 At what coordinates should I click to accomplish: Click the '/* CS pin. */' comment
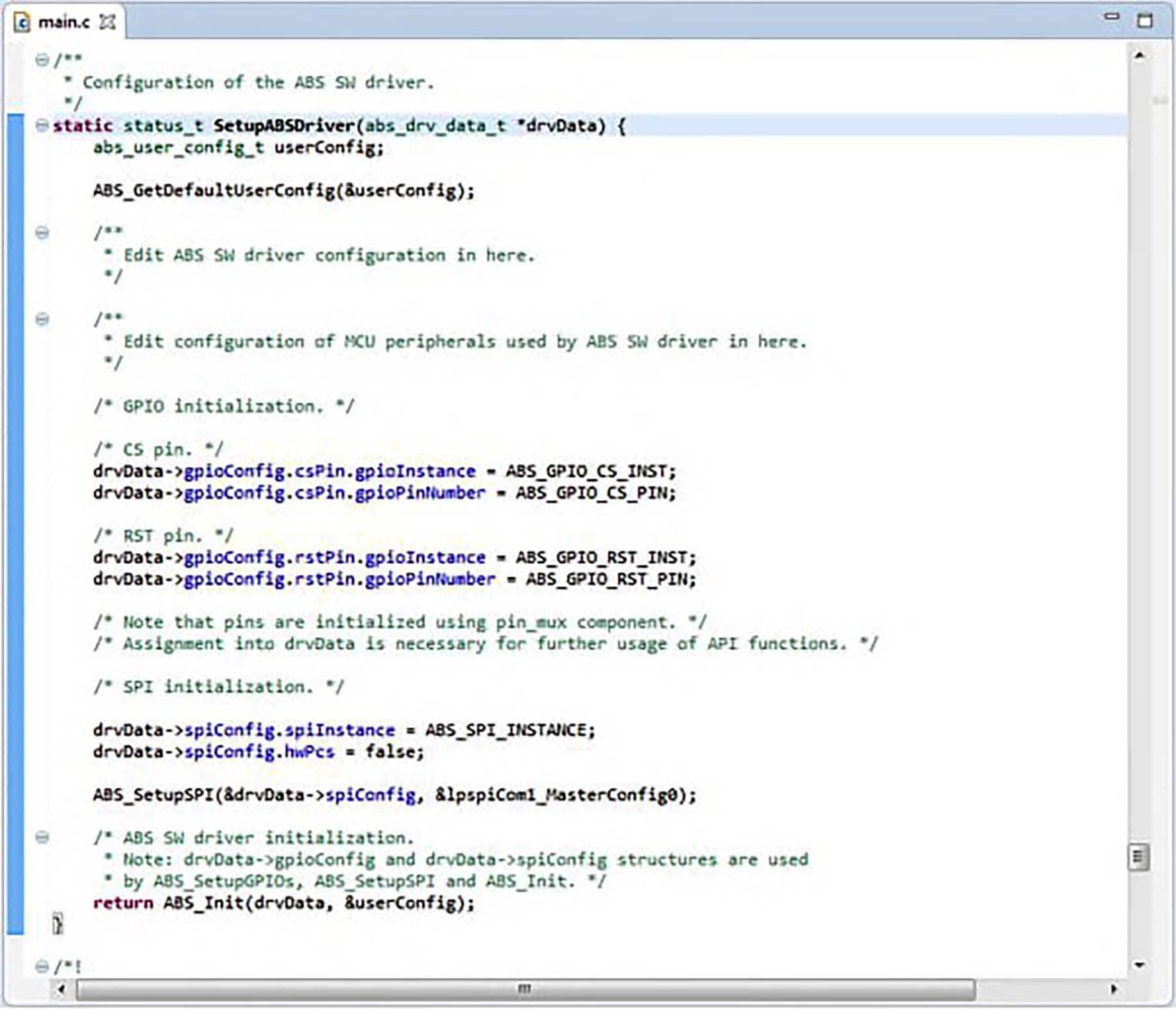(x=158, y=450)
